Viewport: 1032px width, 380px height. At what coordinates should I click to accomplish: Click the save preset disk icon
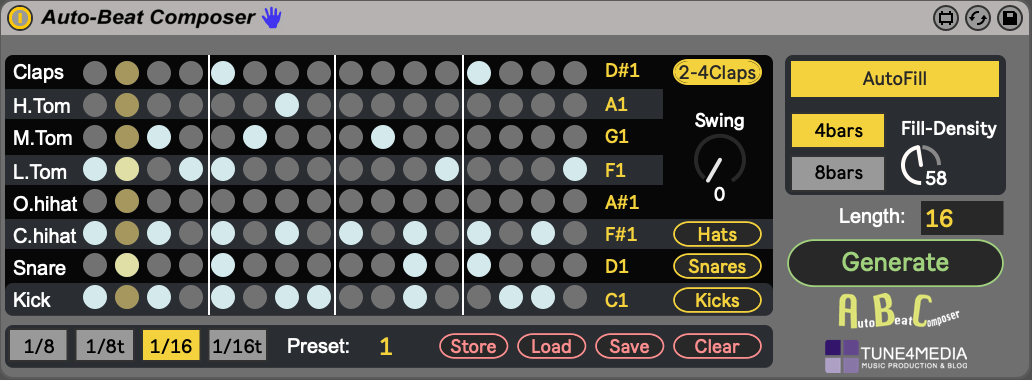click(1009, 18)
